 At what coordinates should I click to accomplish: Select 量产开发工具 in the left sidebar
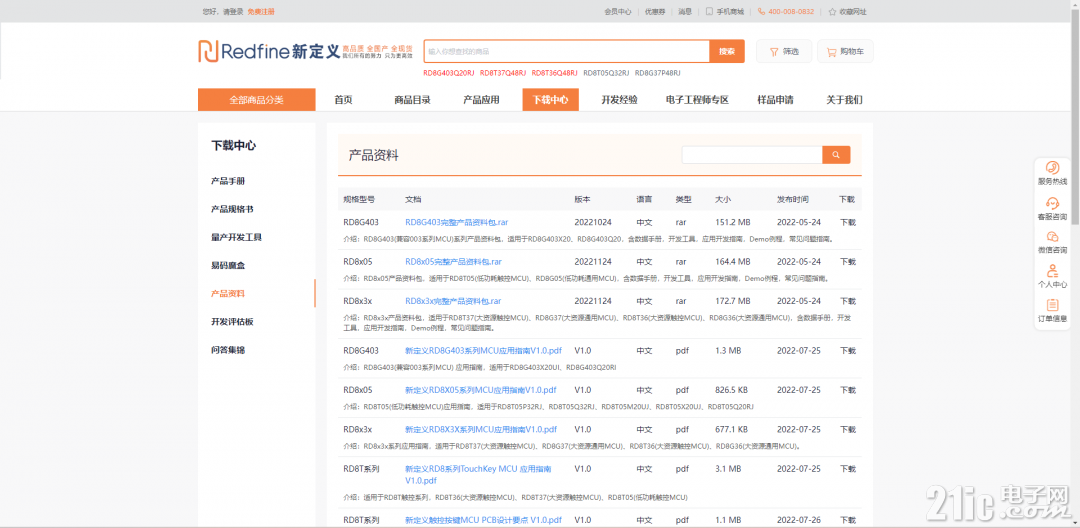pos(236,237)
